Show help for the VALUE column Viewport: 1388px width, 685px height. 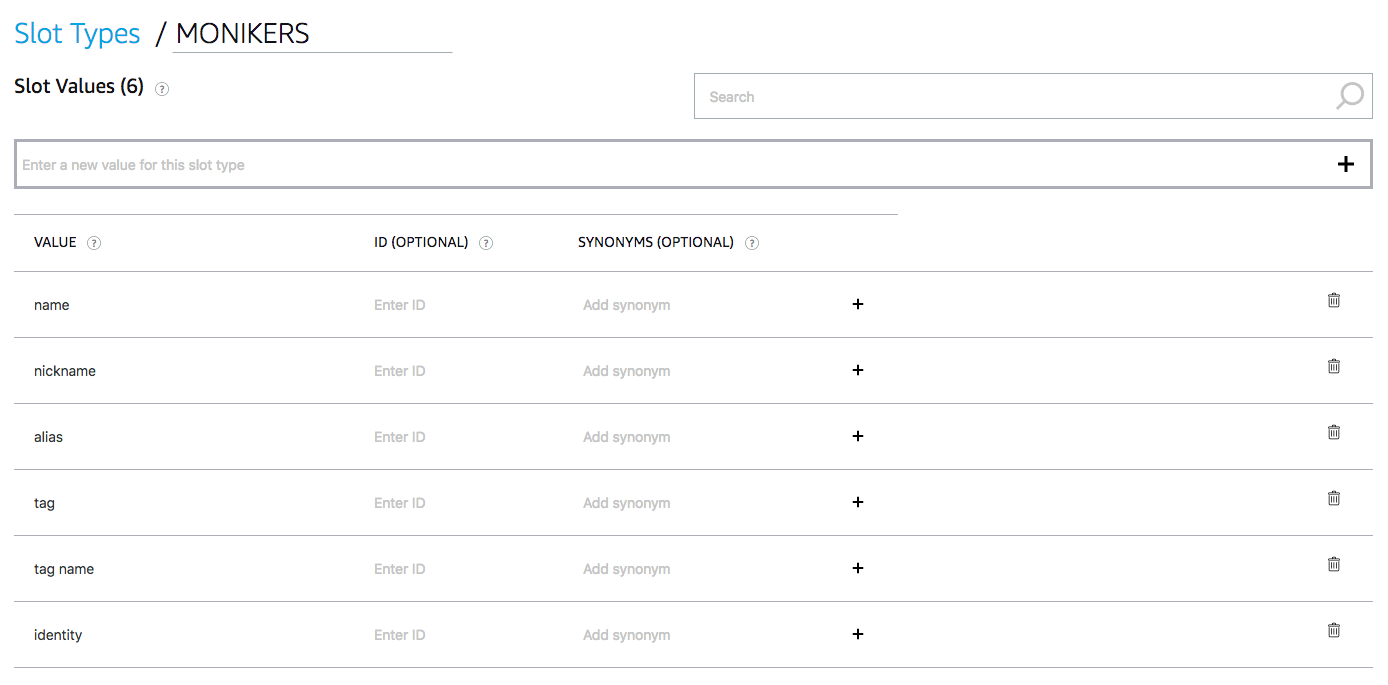(94, 243)
